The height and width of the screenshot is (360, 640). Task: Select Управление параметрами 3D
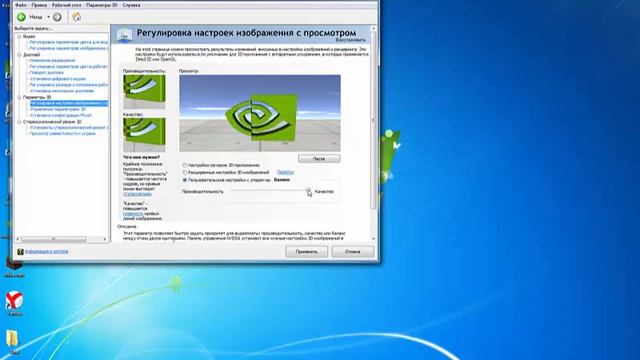(x=58, y=109)
